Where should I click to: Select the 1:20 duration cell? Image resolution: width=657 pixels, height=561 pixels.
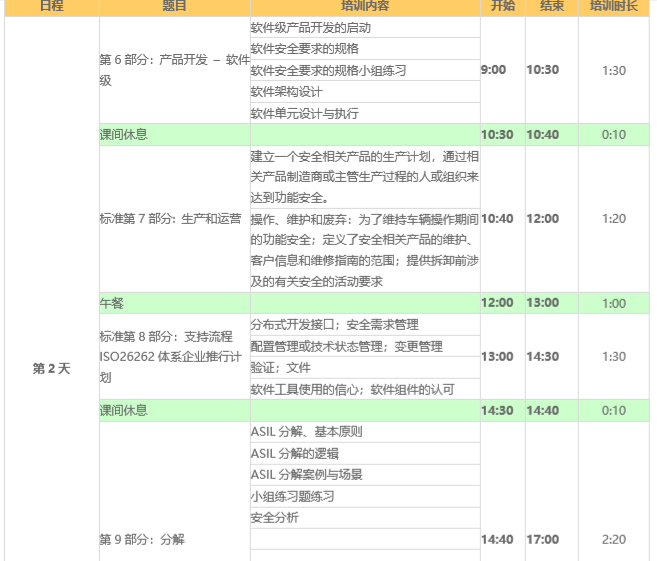tap(614, 218)
